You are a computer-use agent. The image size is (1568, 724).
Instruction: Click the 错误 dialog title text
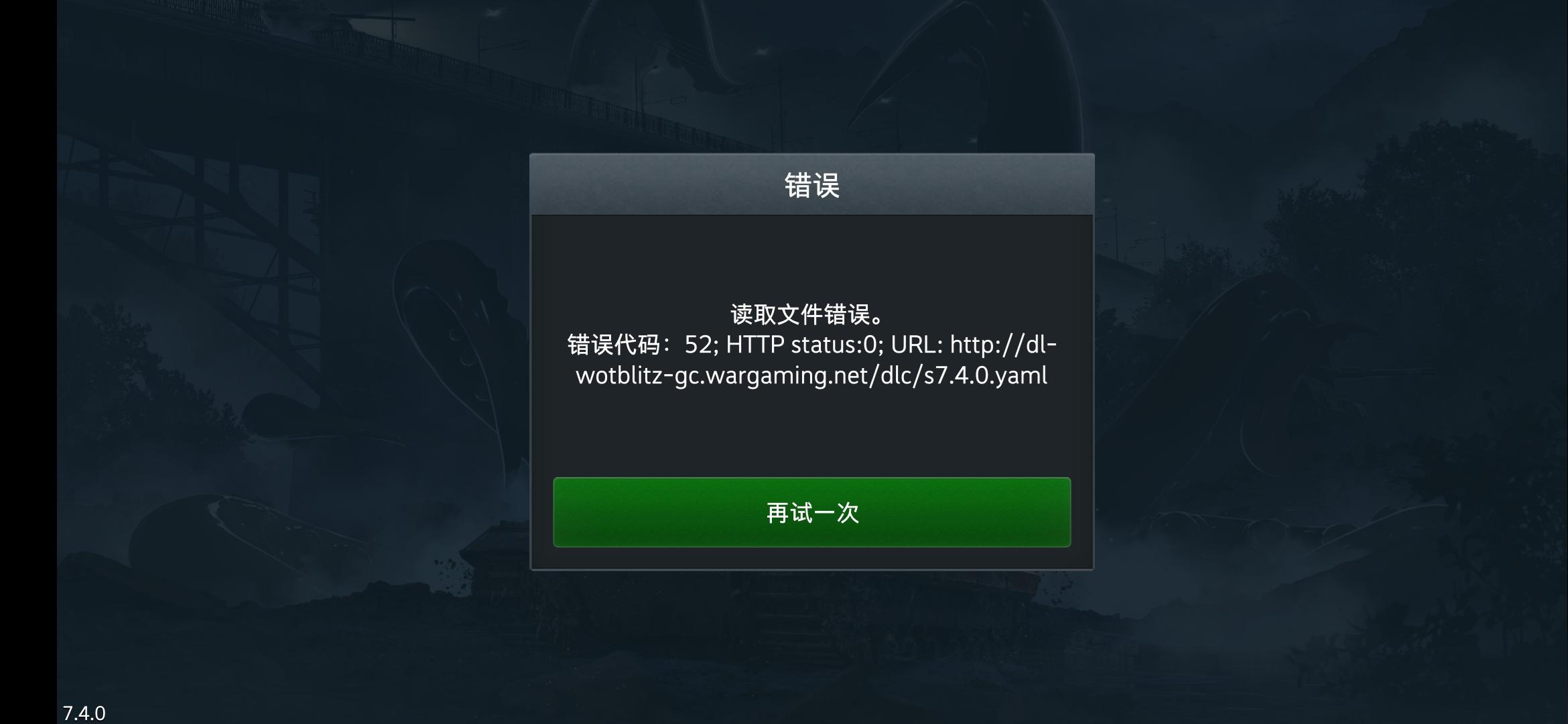812,186
